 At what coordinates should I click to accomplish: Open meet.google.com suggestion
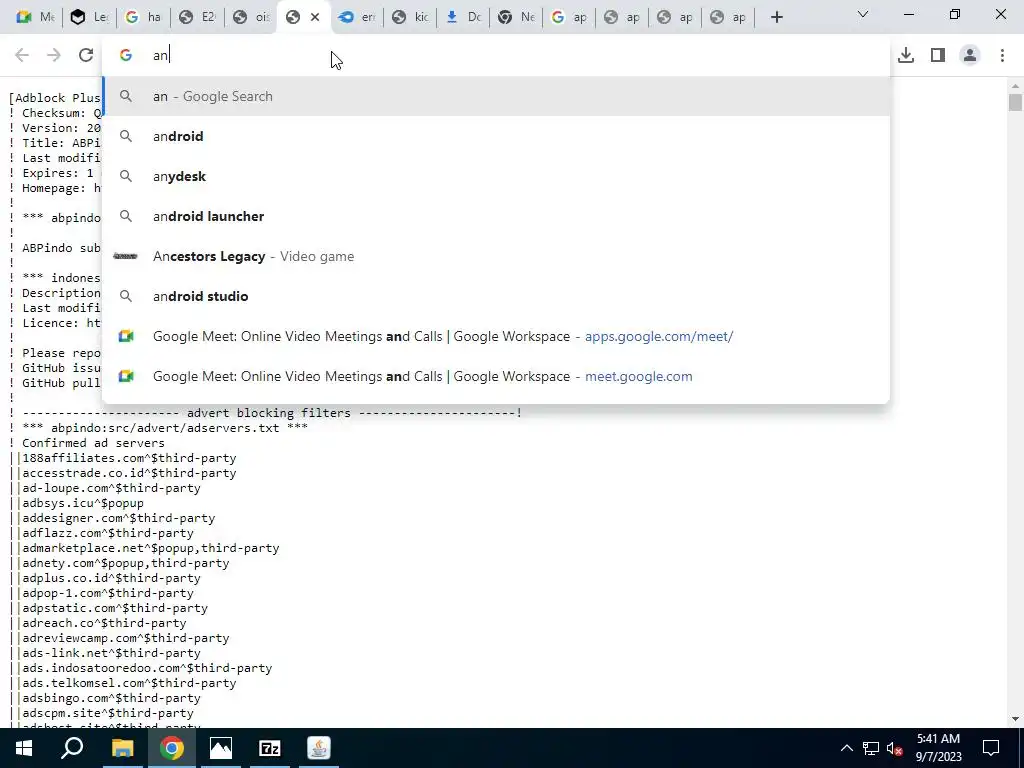(496, 376)
